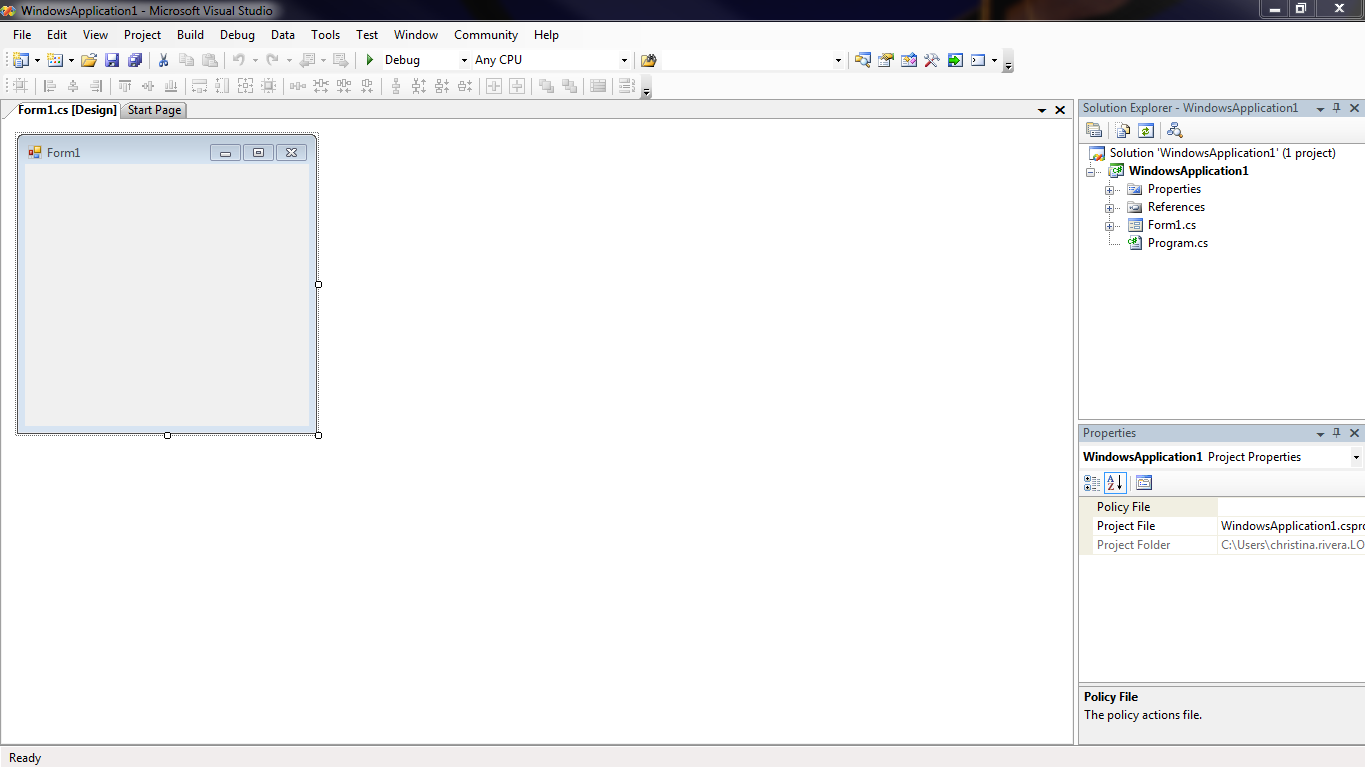Click the New Project toolbar icon
1365x767 pixels.
pyautogui.click(x=21, y=60)
